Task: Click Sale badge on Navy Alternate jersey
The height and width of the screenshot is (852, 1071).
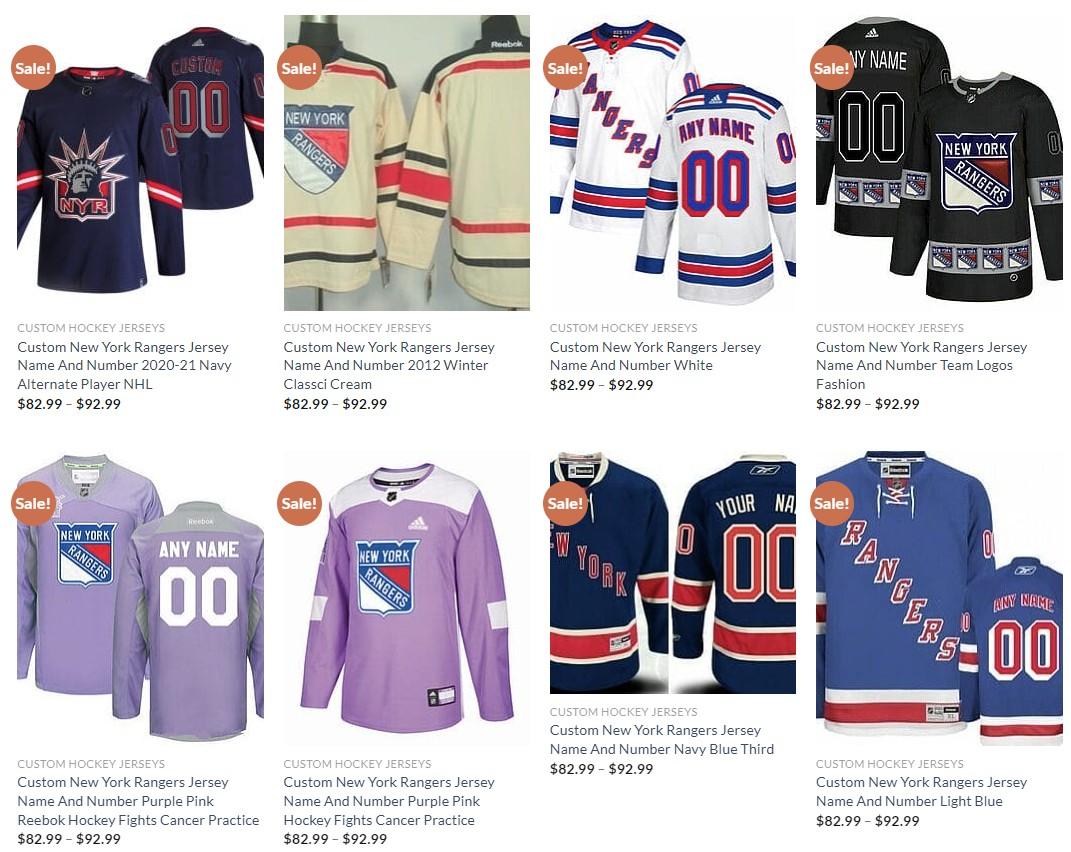Action: (33, 68)
